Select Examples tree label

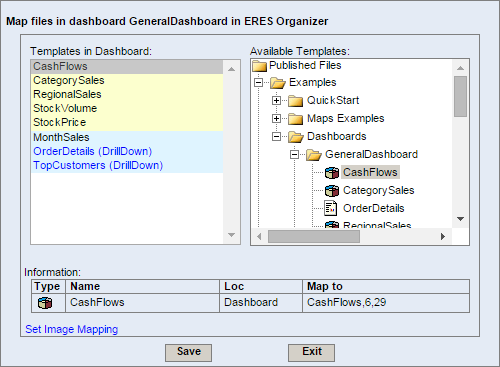coord(313,82)
